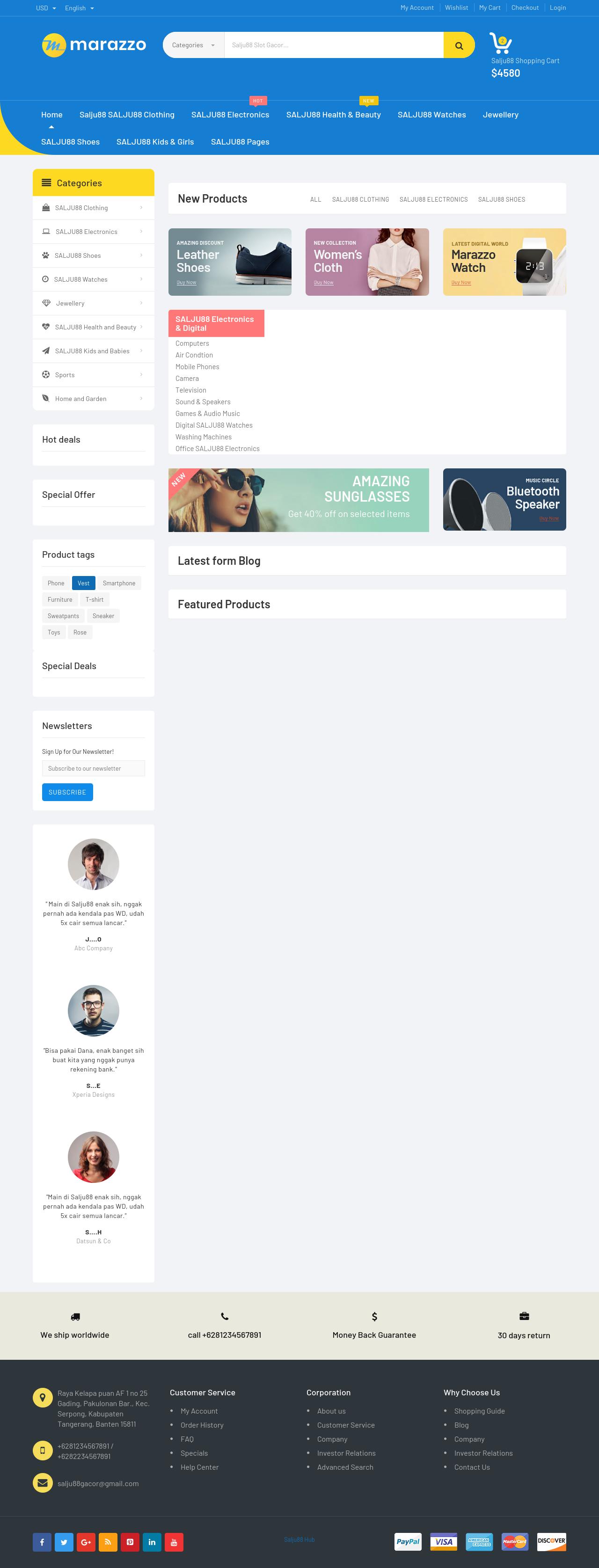This screenshot has height=1568, width=599.
Task: Expand the search Categories dropdown
Action: tap(194, 45)
